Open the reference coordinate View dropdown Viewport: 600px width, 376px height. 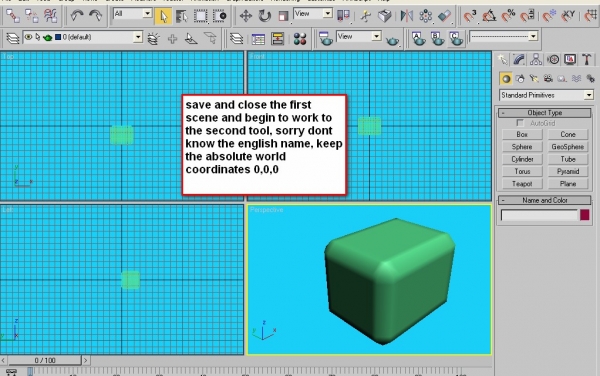[313, 14]
